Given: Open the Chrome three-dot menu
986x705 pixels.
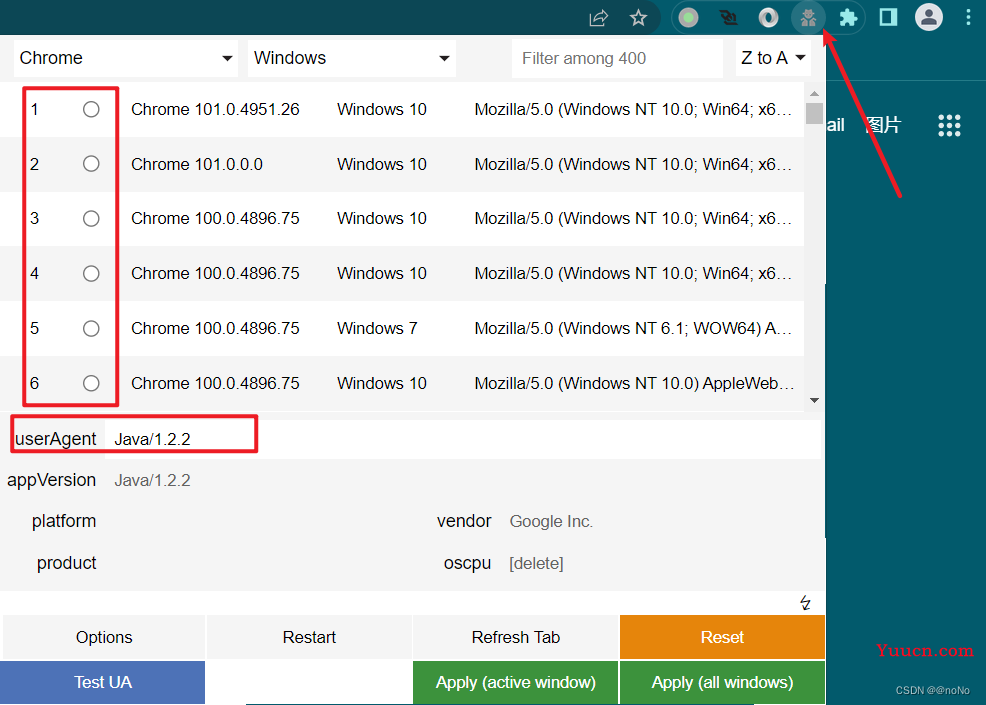Looking at the screenshot, I should tap(968, 17).
